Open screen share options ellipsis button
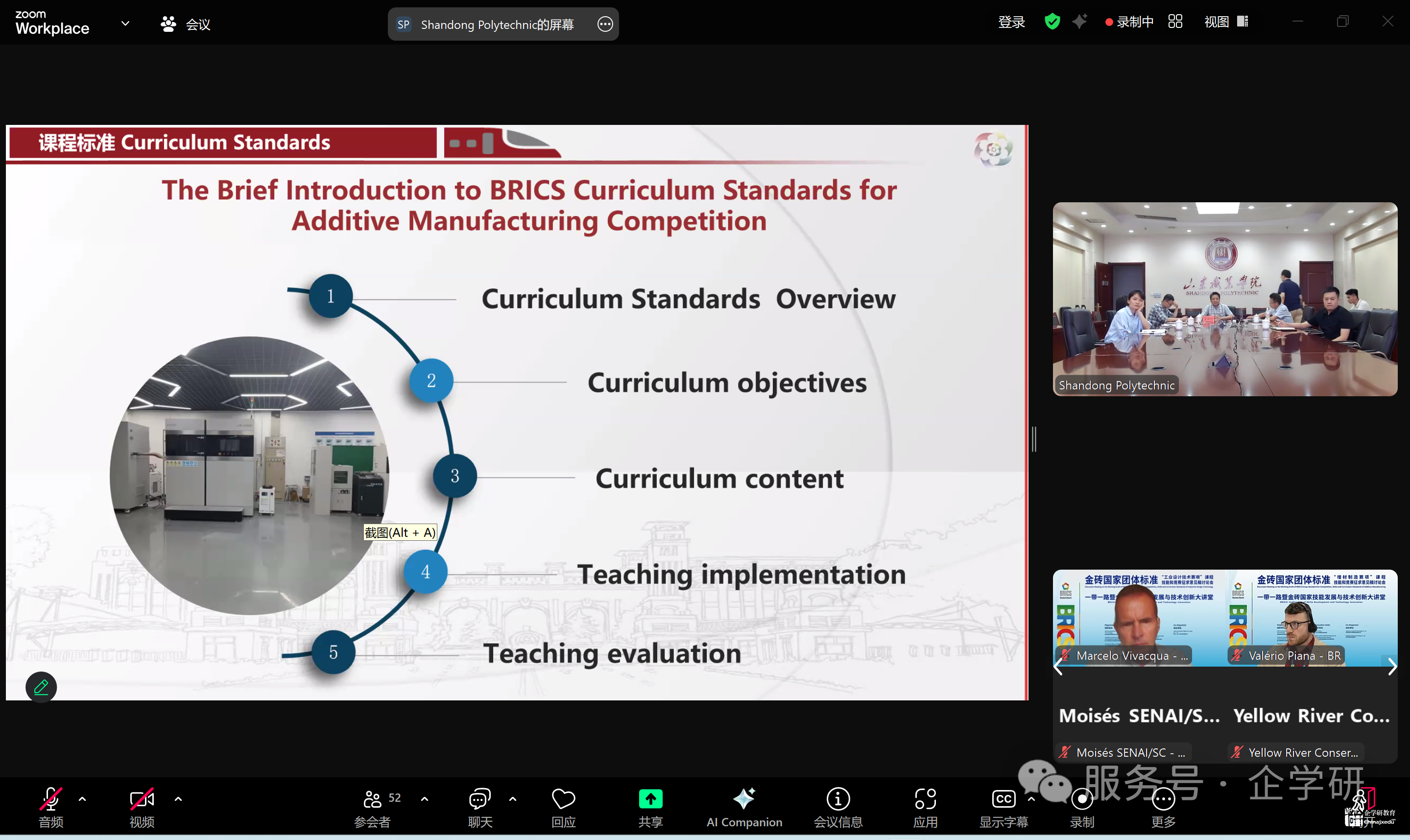Screen dimensions: 1410x840 click(x=605, y=24)
